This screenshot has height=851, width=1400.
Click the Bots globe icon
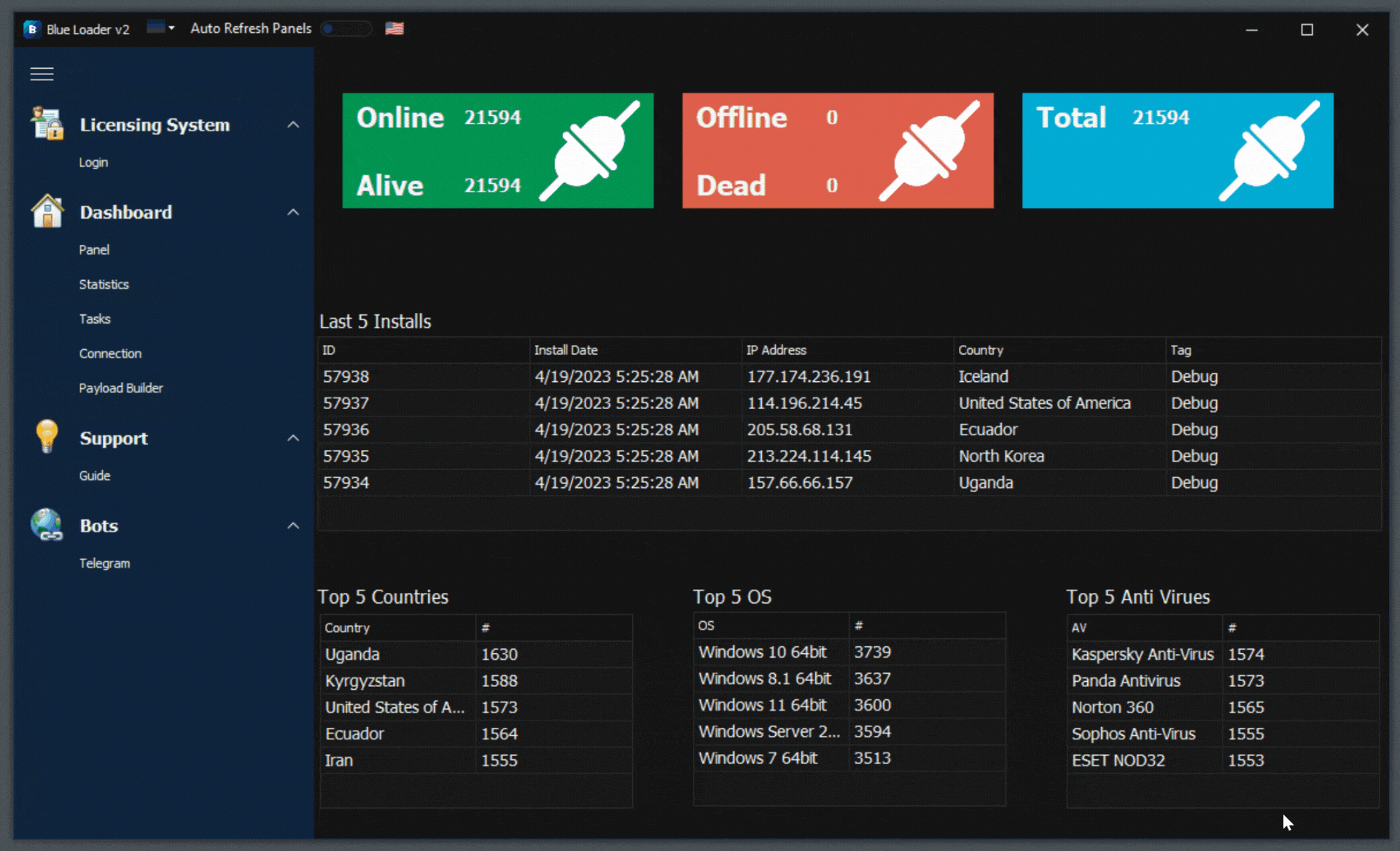pyautogui.click(x=47, y=525)
